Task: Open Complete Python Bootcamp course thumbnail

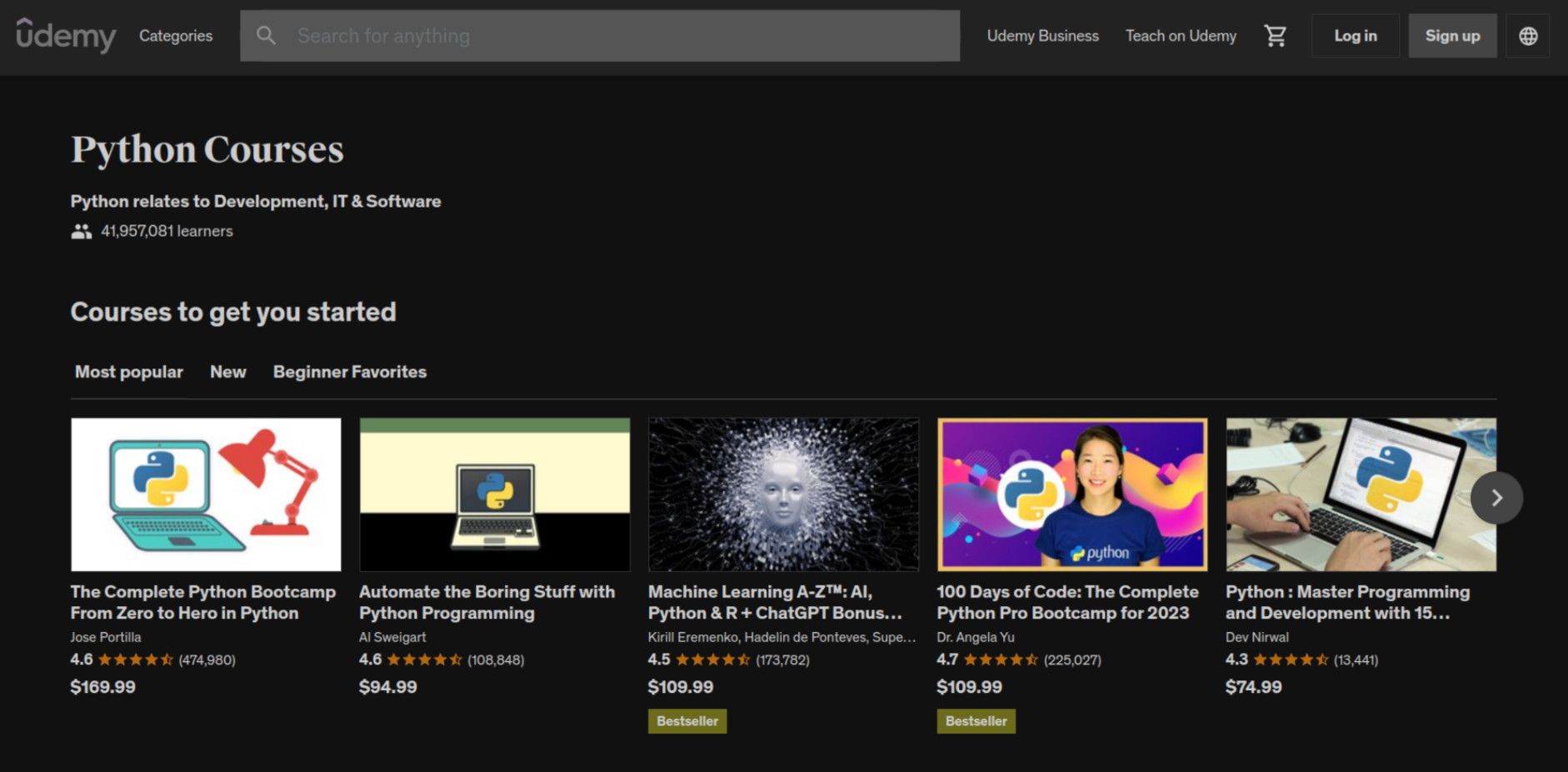Action: coord(206,494)
